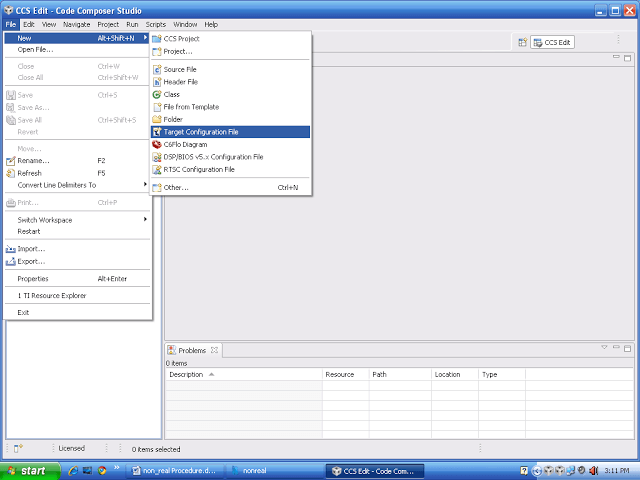Choose Exit in File menu
This screenshot has width=640, height=480.
78,313
